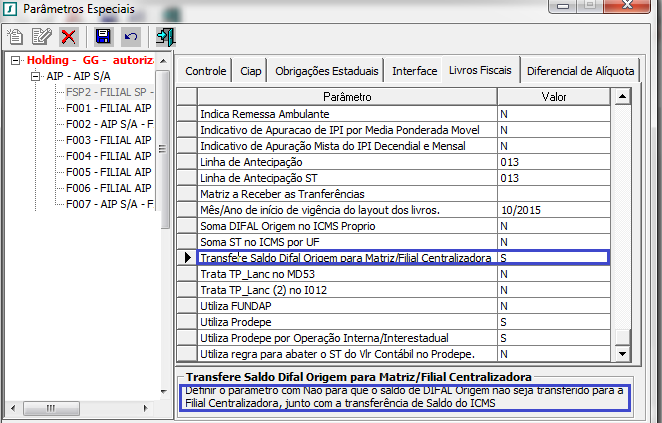This screenshot has height=423, width=662.
Task: Click the undo arrow icon
Action: pyautogui.click(x=129, y=37)
